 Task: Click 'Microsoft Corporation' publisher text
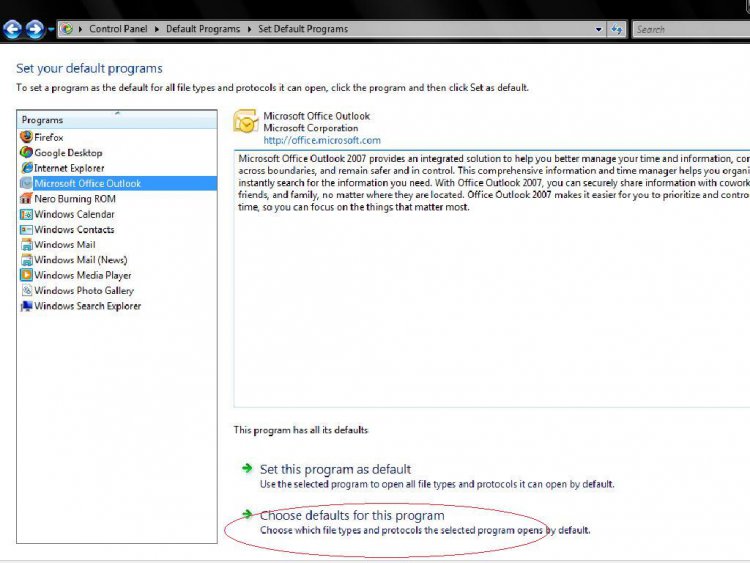(310, 128)
